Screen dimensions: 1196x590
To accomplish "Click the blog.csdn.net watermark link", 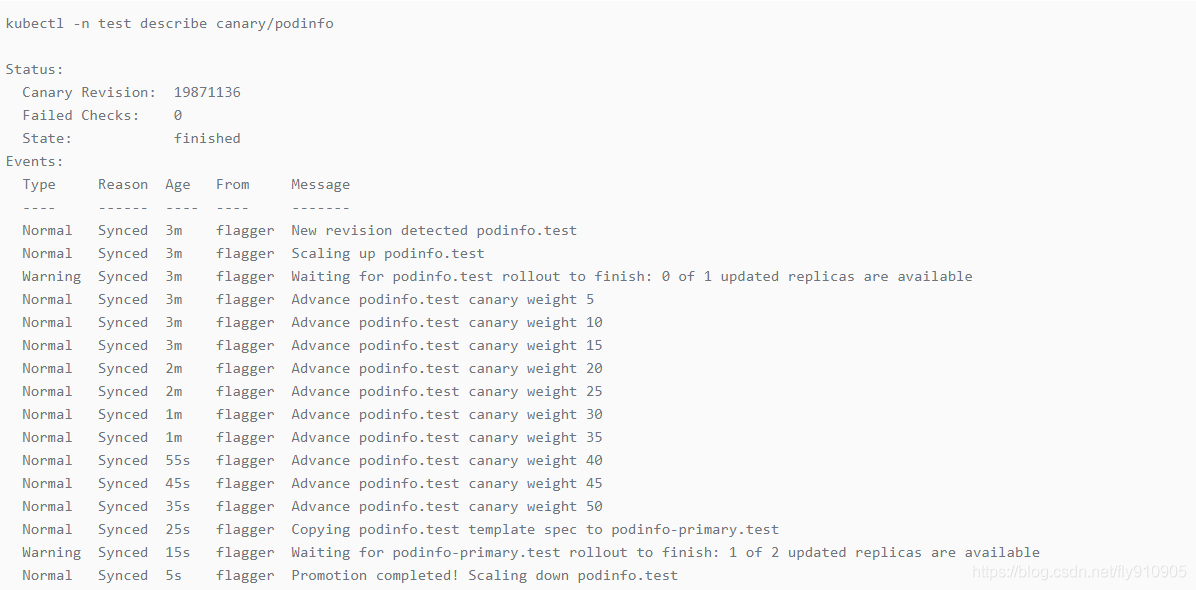I will point(1079,572).
